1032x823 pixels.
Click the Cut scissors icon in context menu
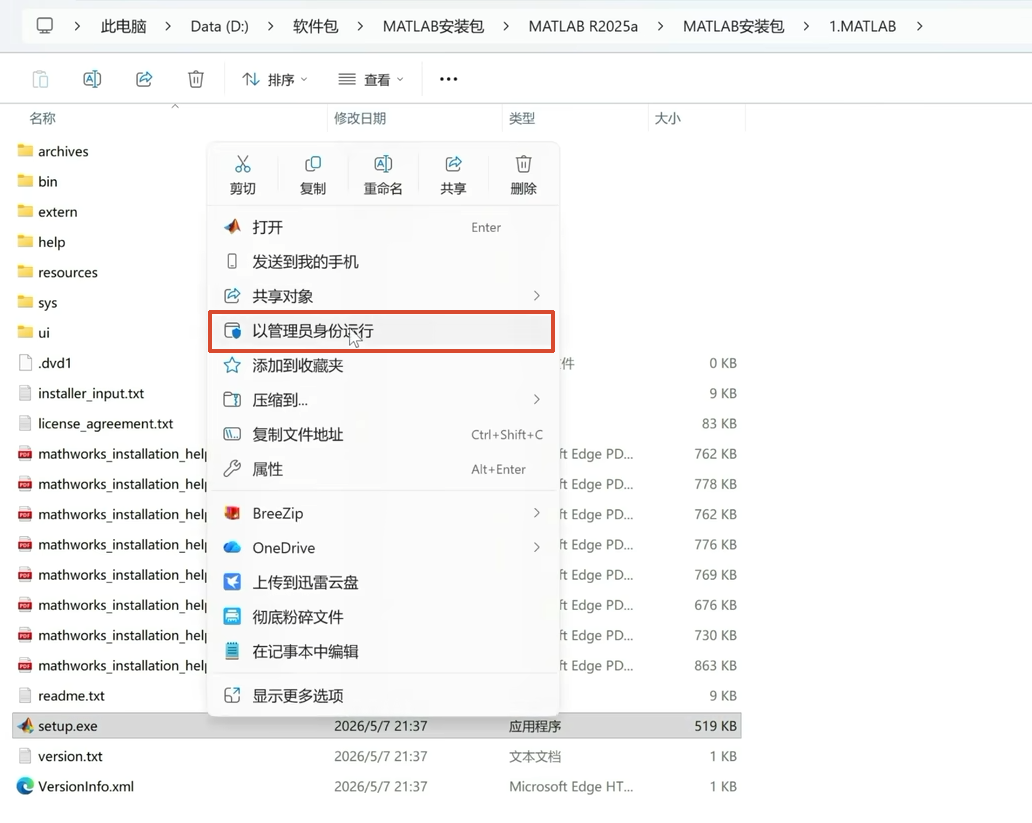tap(243, 163)
